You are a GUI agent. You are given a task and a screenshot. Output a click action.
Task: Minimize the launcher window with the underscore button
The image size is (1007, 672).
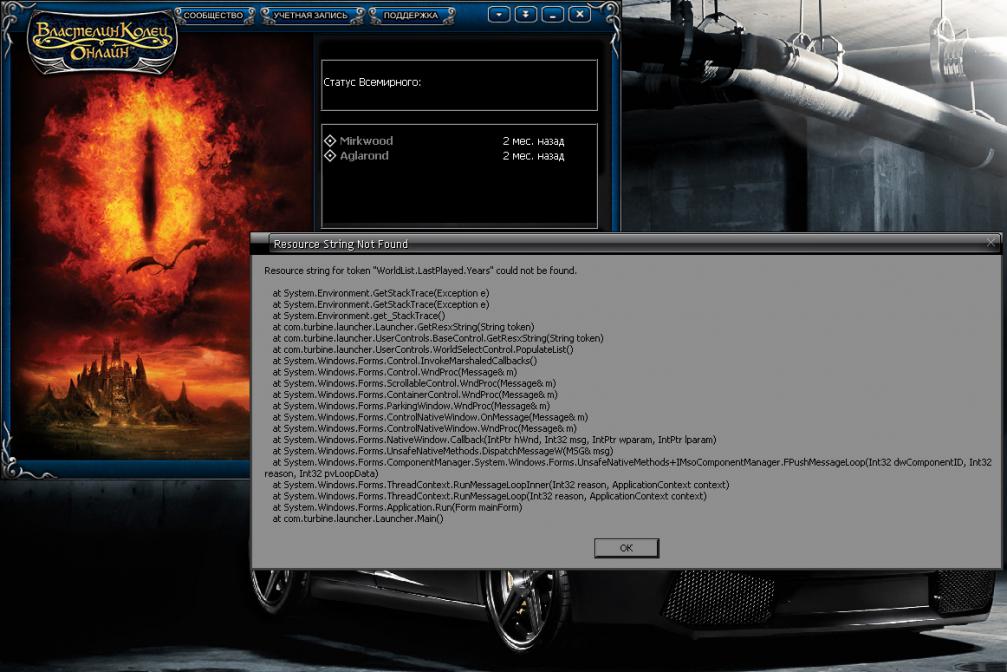(x=552, y=14)
